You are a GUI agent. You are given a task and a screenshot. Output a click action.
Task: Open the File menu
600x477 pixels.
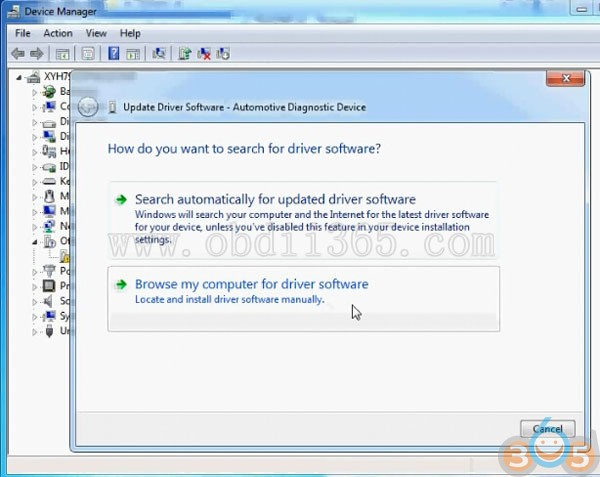23,33
